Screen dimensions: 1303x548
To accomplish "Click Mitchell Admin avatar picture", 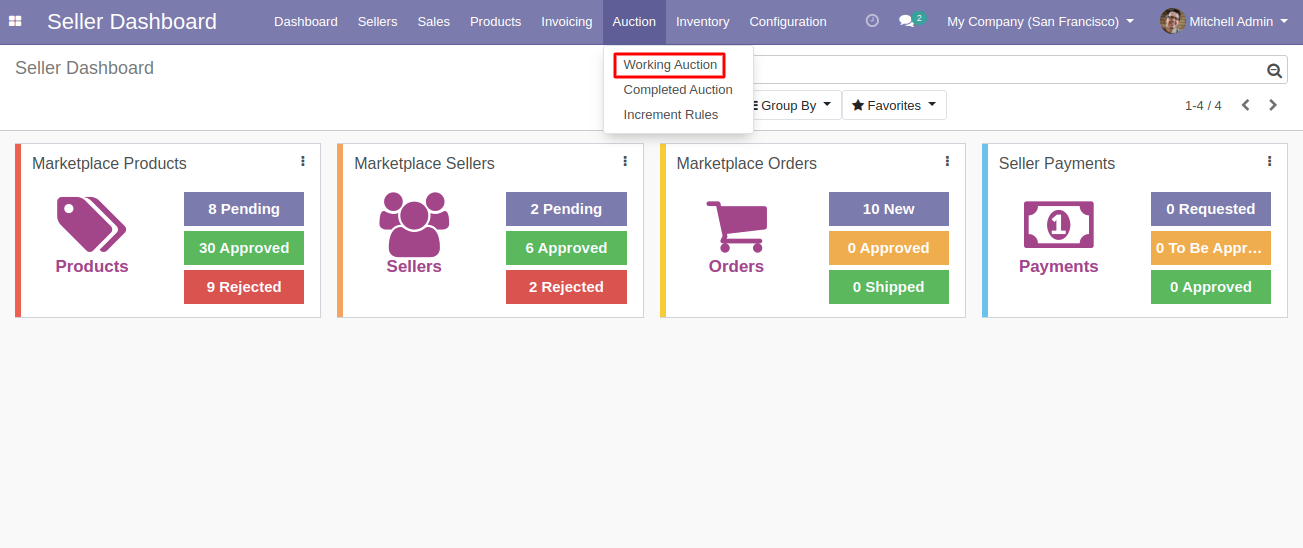I will point(1172,21).
